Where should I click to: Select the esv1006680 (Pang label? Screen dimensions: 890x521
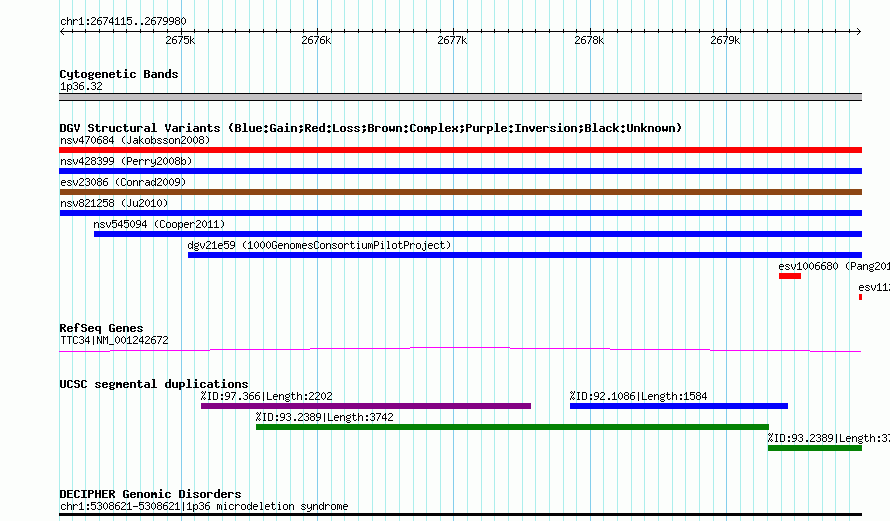coord(834,266)
